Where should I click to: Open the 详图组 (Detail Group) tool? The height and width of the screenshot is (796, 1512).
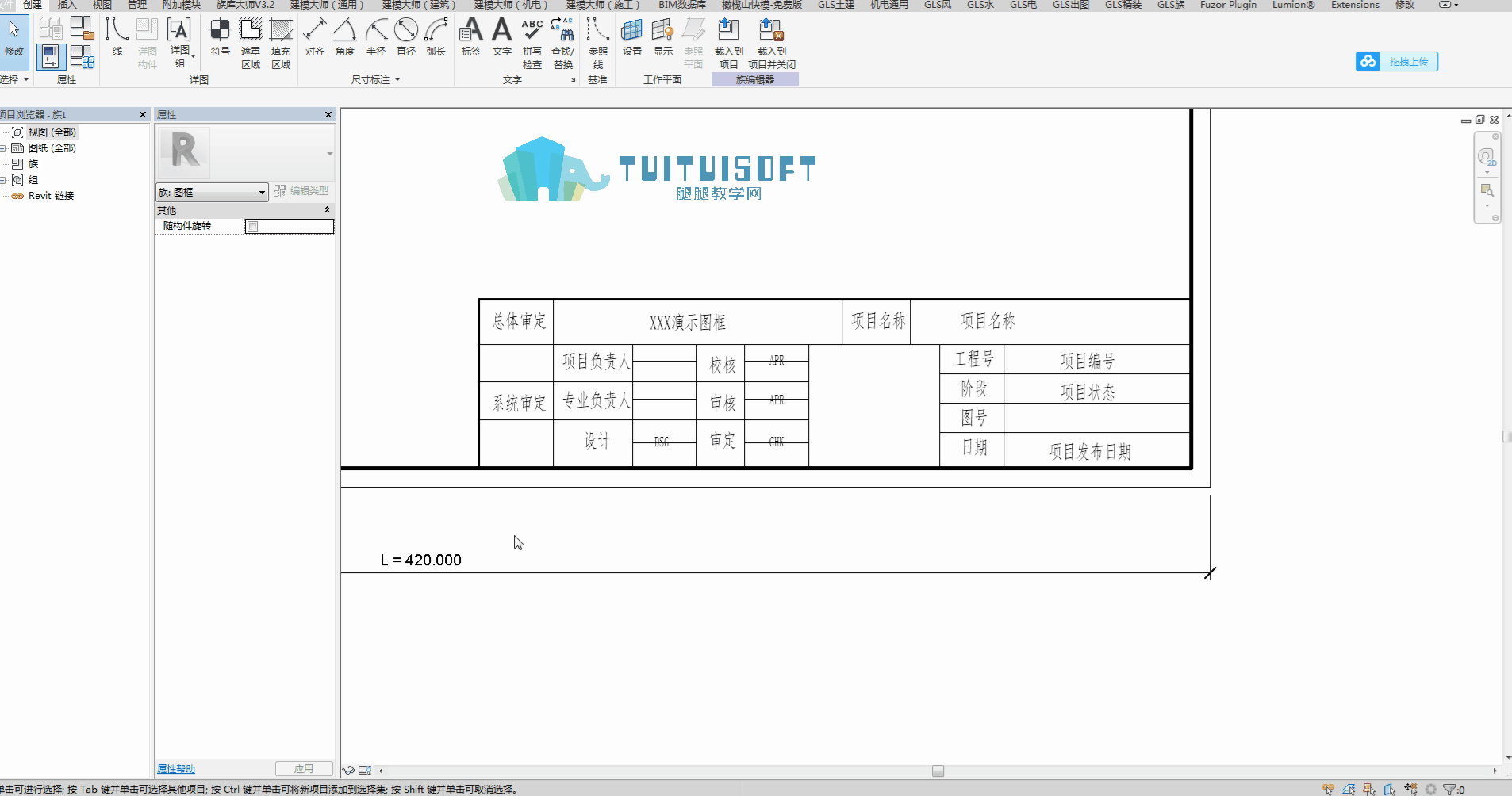coord(180,42)
